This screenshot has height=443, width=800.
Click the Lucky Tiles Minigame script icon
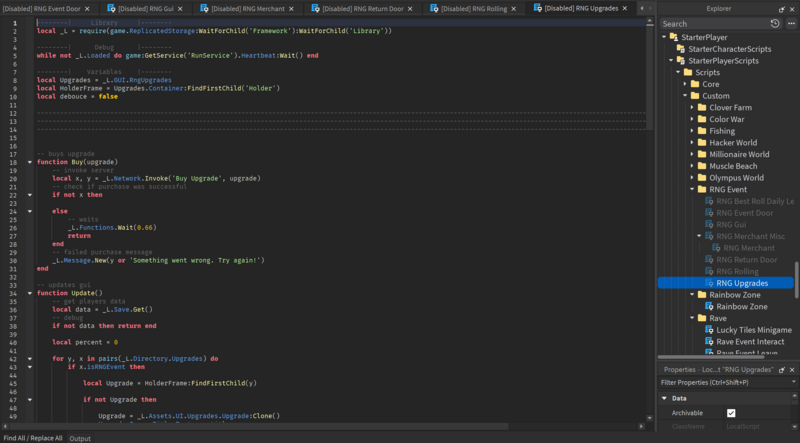click(x=708, y=329)
